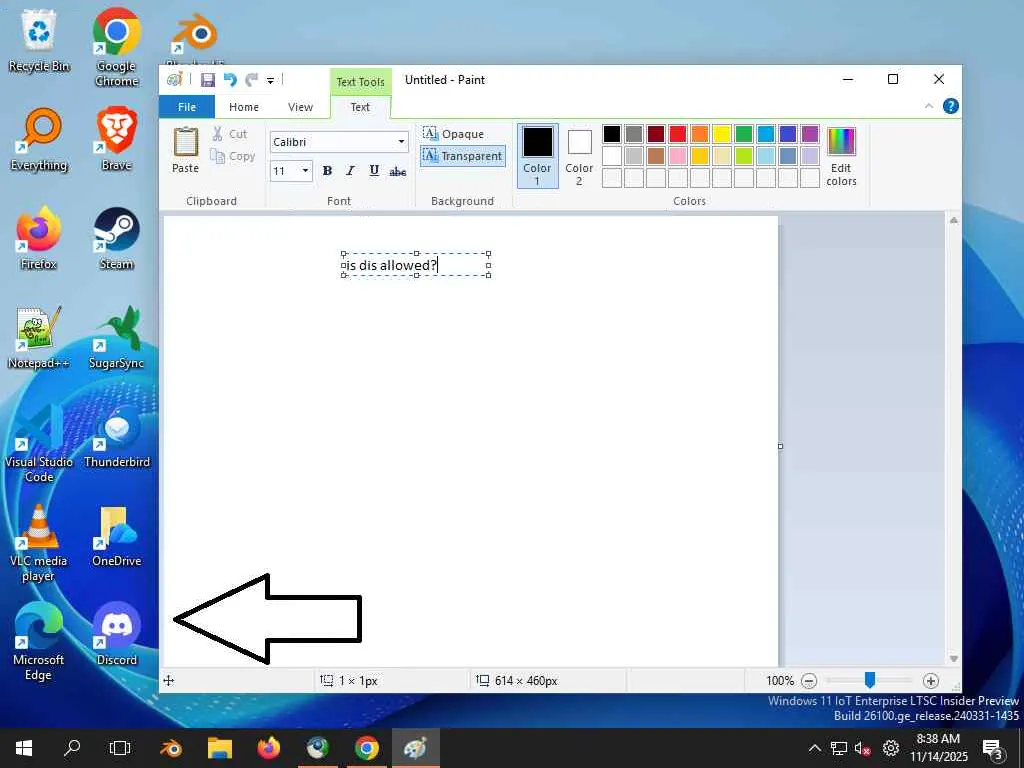Click the Redo arrow icon
Screen dimensions: 1024x768
click(251, 80)
